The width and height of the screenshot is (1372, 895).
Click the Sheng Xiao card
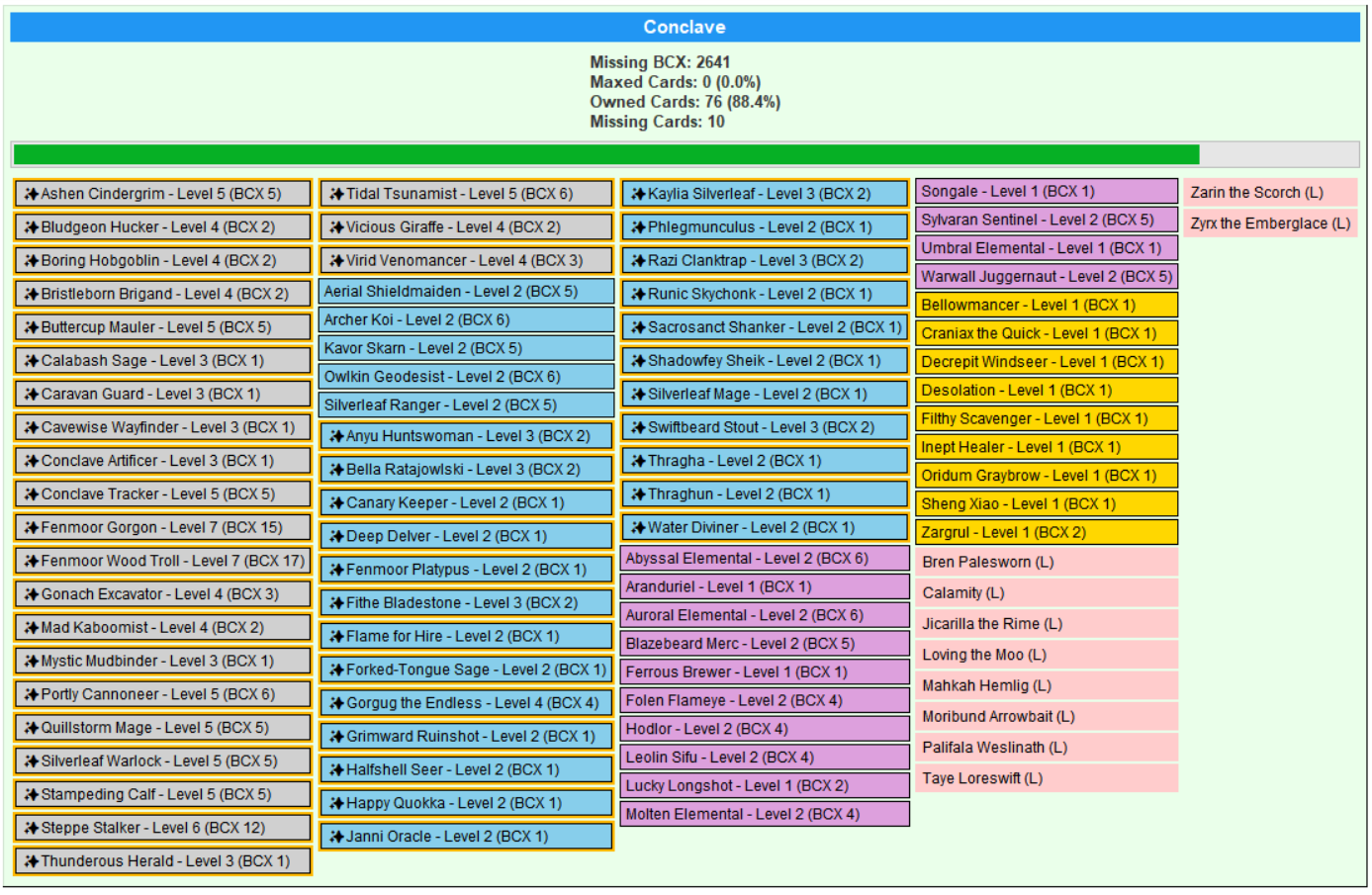click(x=1048, y=504)
